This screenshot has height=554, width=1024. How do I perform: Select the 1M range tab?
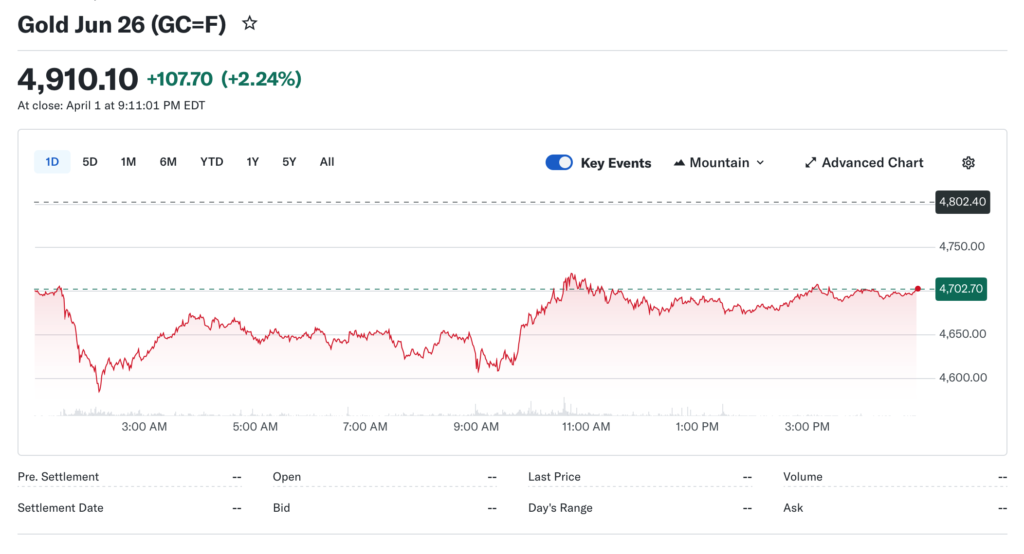(128, 162)
